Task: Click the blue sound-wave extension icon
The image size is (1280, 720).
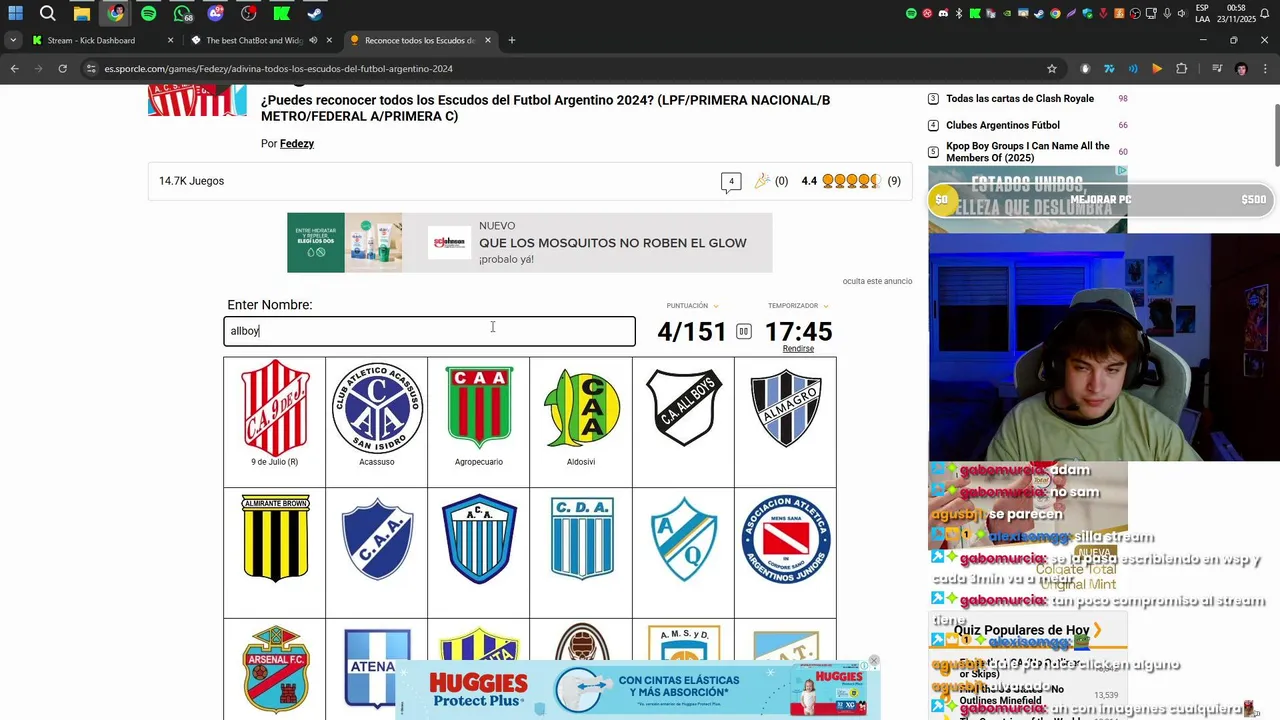Action: pos(1133,69)
